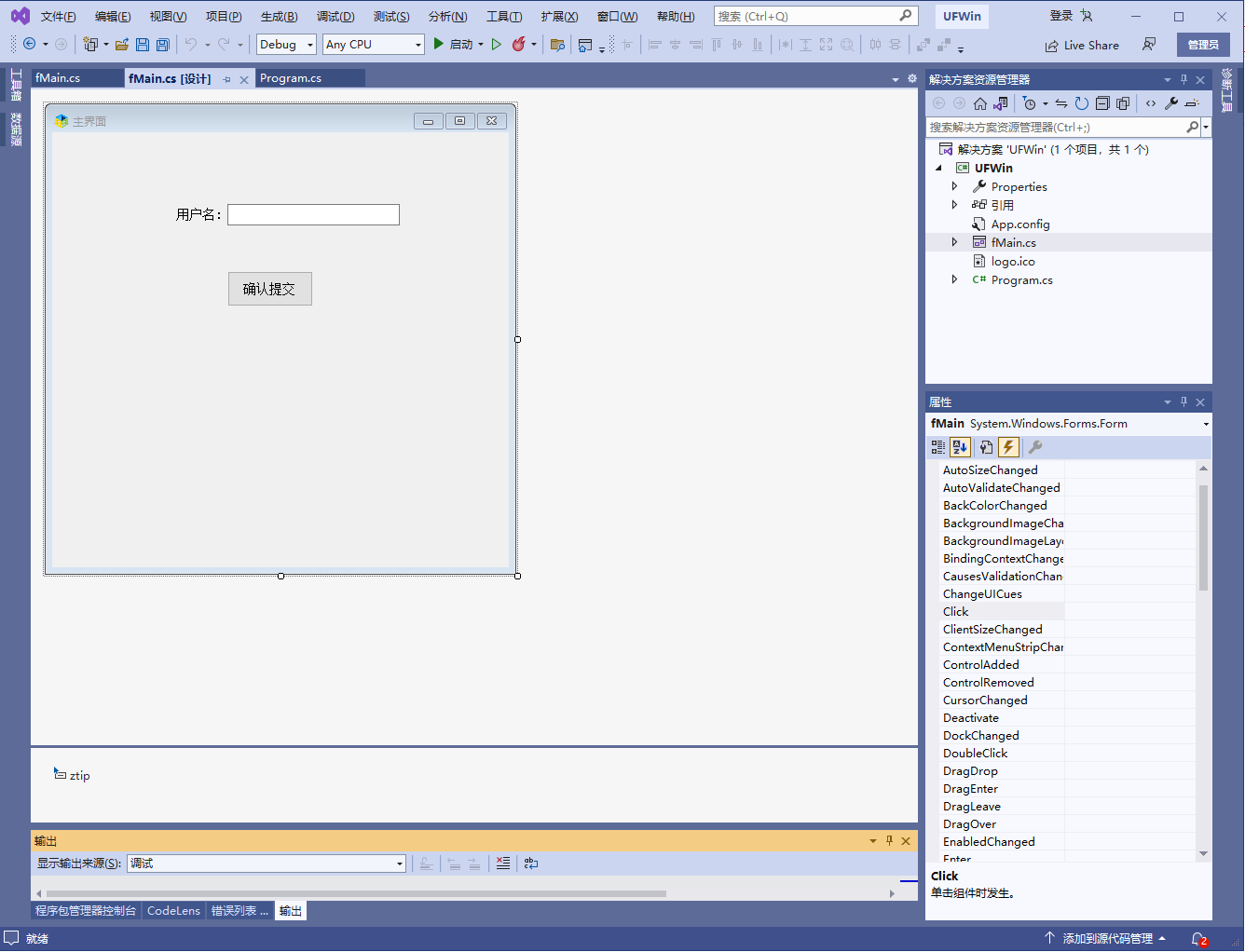Click the Navigate Backward arrow icon
The image size is (1245, 952).
[x=29, y=44]
